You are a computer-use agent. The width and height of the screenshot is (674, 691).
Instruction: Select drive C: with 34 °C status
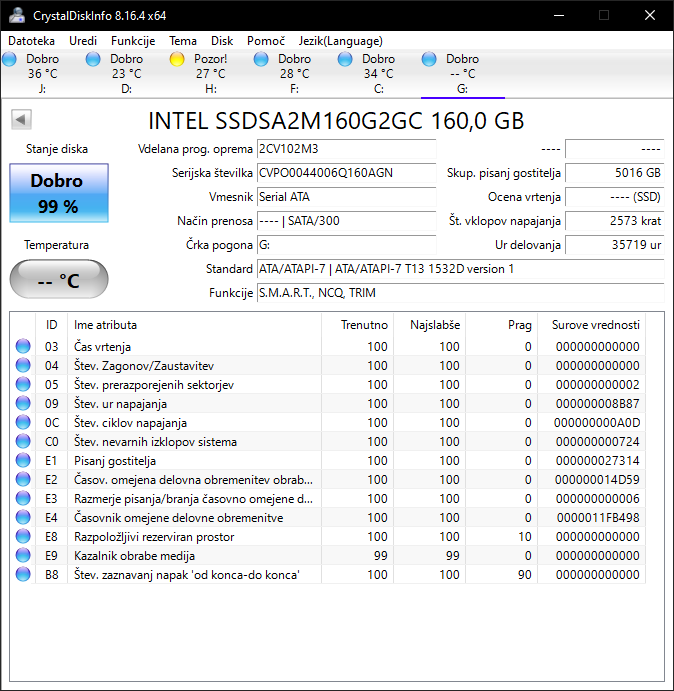379,74
